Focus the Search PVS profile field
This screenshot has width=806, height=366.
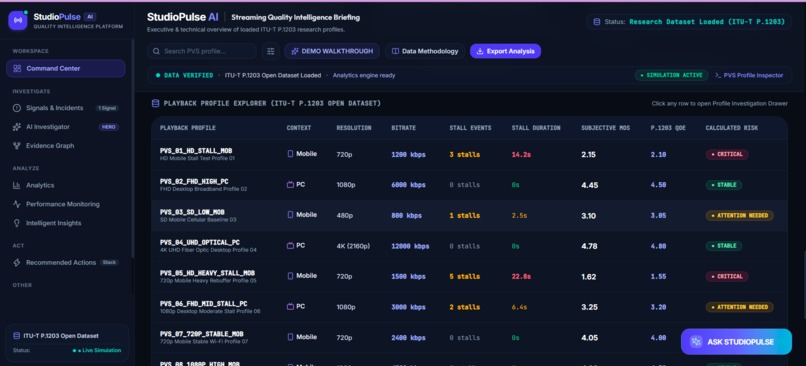point(202,51)
